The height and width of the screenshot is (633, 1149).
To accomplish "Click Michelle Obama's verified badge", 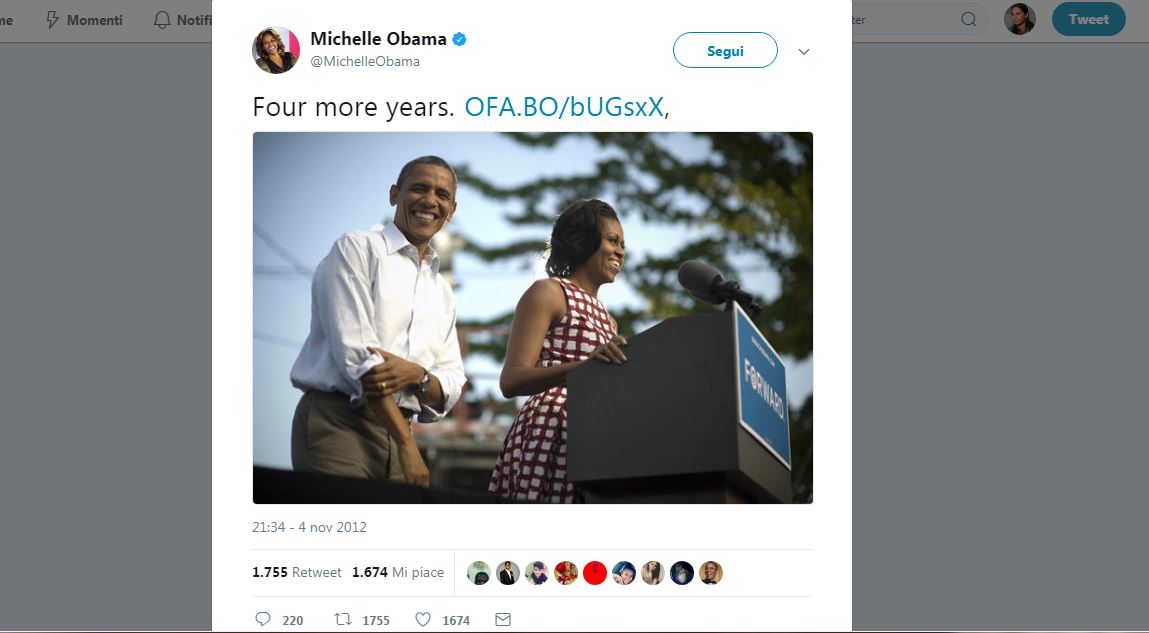I will (x=460, y=40).
